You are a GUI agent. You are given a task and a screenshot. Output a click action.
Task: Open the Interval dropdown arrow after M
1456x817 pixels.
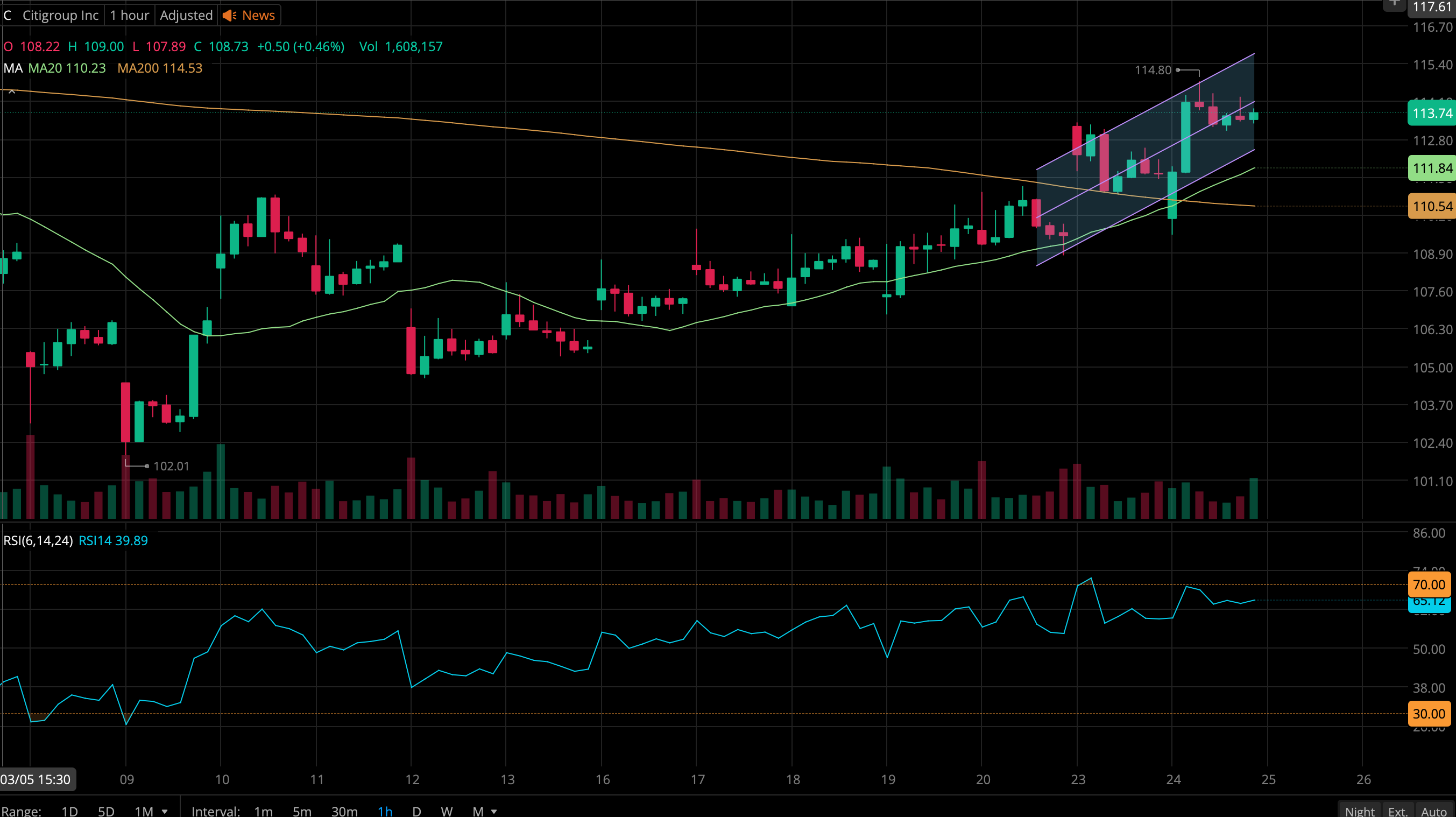click(x=494, y=811)
